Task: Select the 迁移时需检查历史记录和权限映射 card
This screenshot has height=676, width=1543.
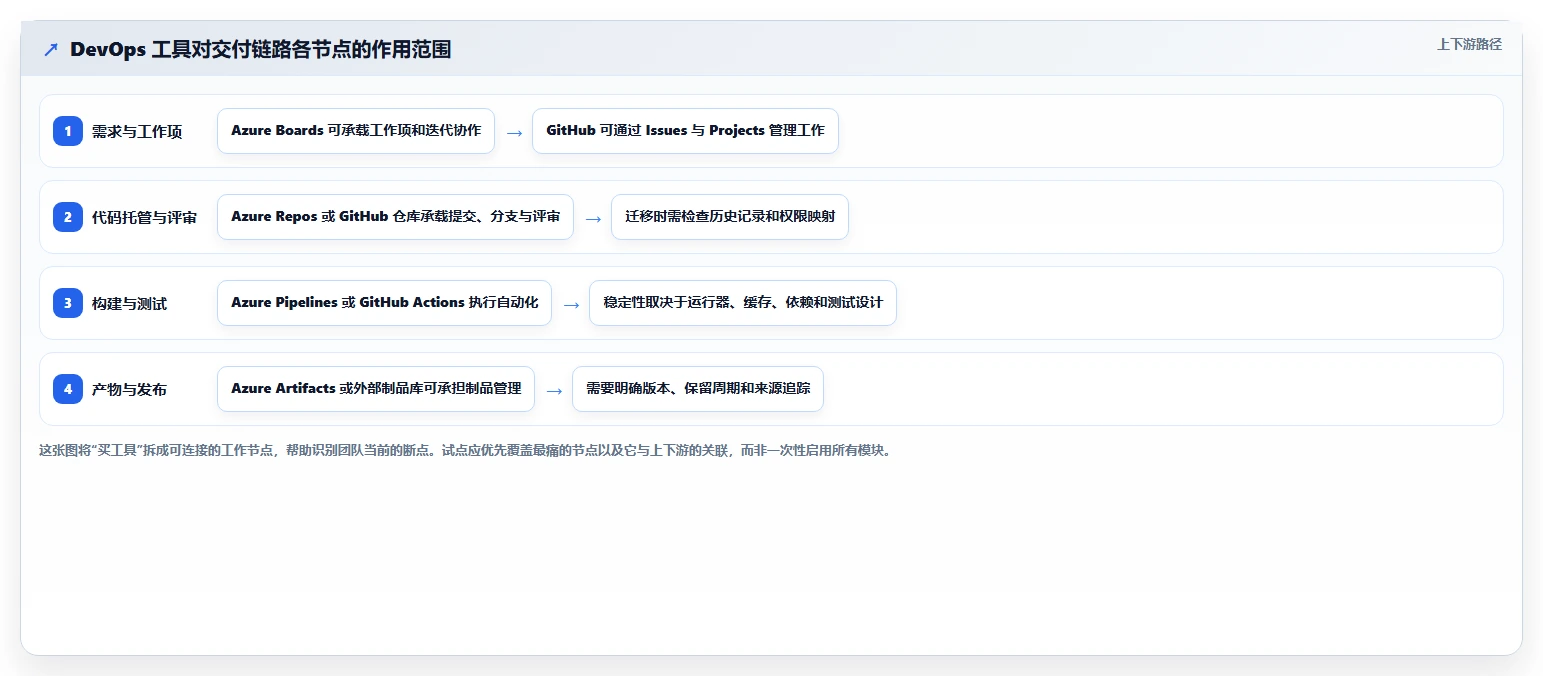Action: coord(730,217)
